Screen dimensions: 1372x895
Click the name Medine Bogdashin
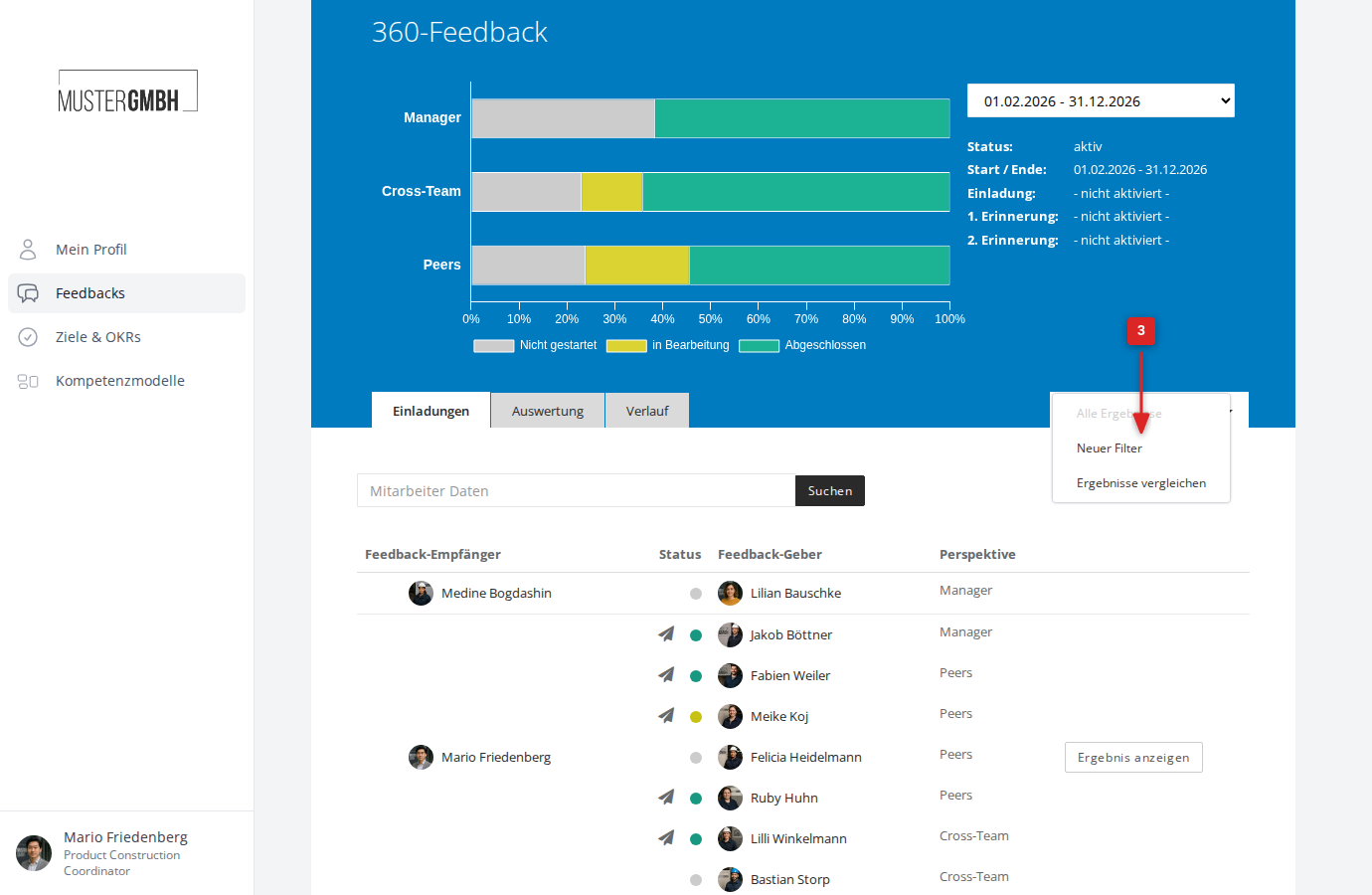(496, 594)
